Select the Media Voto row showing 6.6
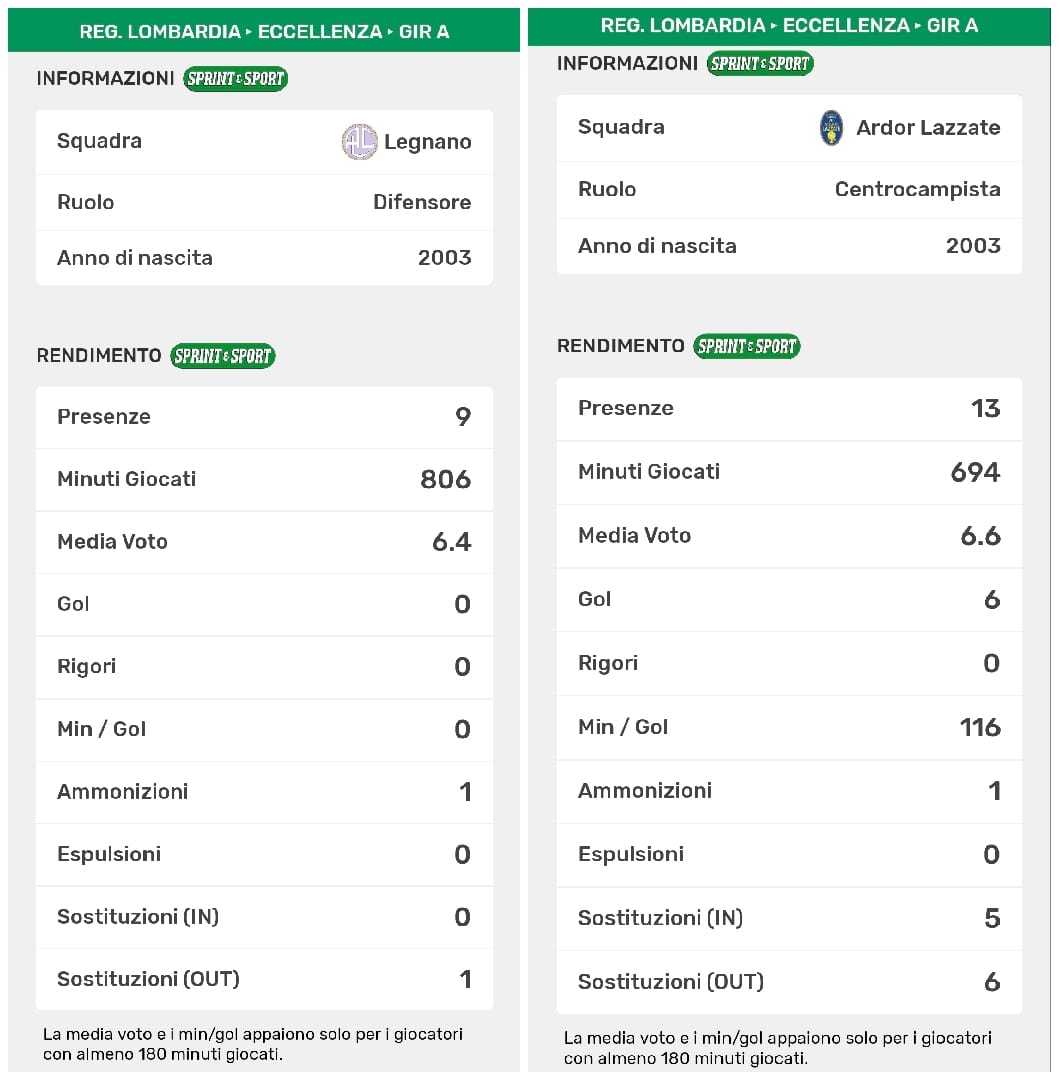Image resolution: width=1059 pixels, height=1080 pixels. click(x=789, y=536)
